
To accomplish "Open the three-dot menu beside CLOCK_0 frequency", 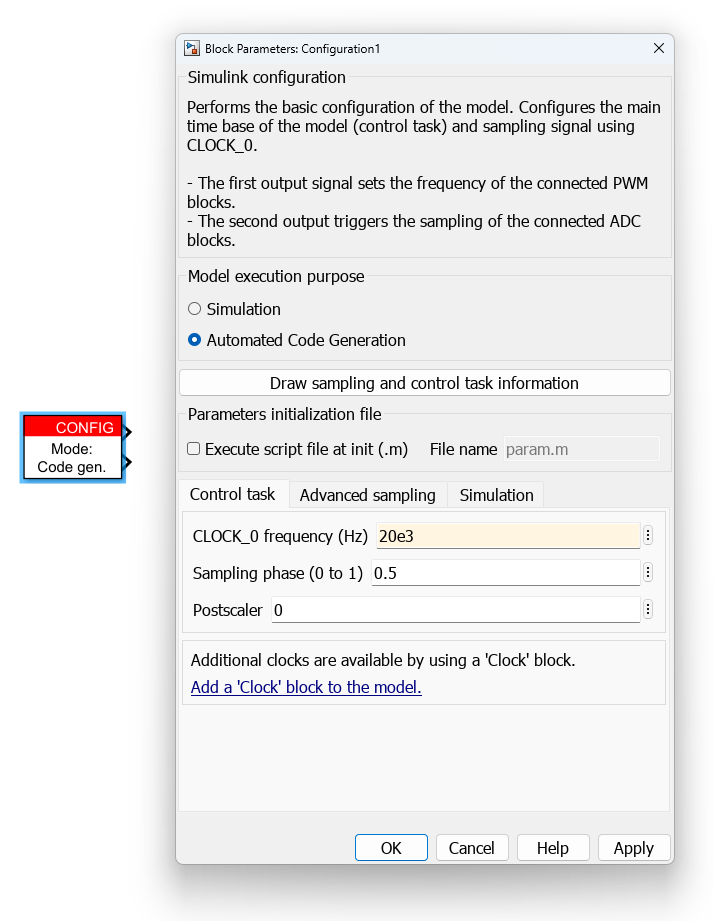I will point(648,536).
